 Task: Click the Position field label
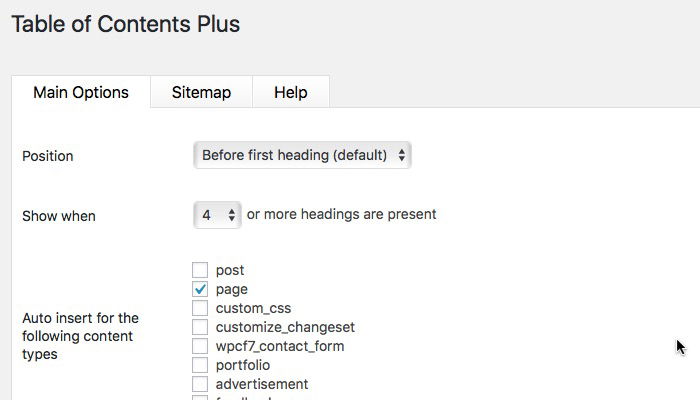click(x=48, y=157)
